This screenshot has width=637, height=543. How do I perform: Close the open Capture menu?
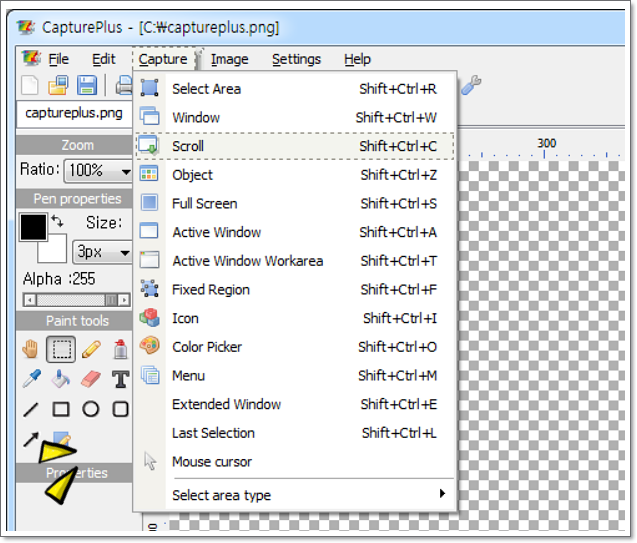(163, 59)
